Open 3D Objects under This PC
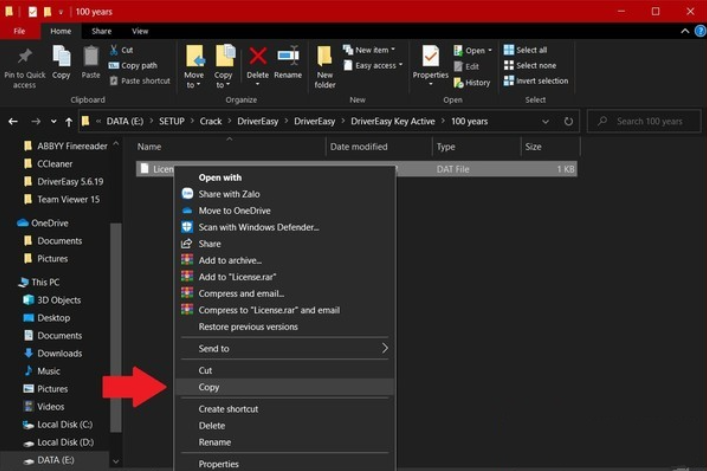707x471 pixels. 52,300
